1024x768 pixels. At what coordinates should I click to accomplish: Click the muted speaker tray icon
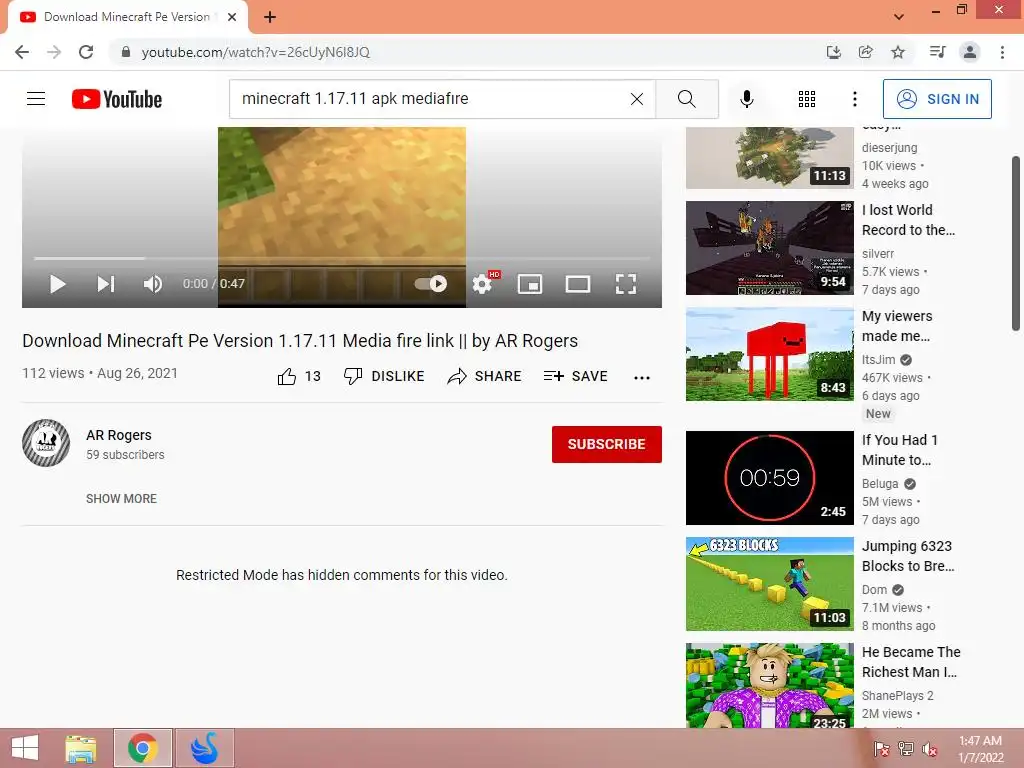click(930, 748)
